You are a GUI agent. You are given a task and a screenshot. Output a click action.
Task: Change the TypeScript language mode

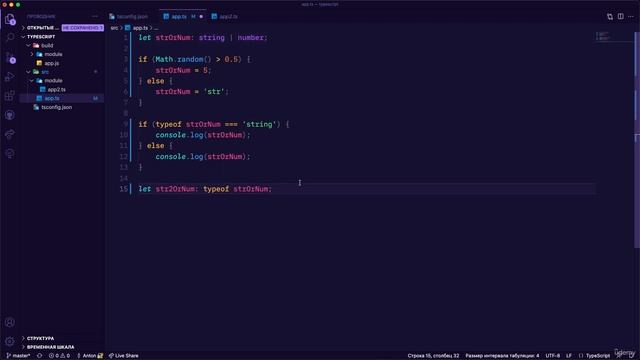tap(598, 356)
